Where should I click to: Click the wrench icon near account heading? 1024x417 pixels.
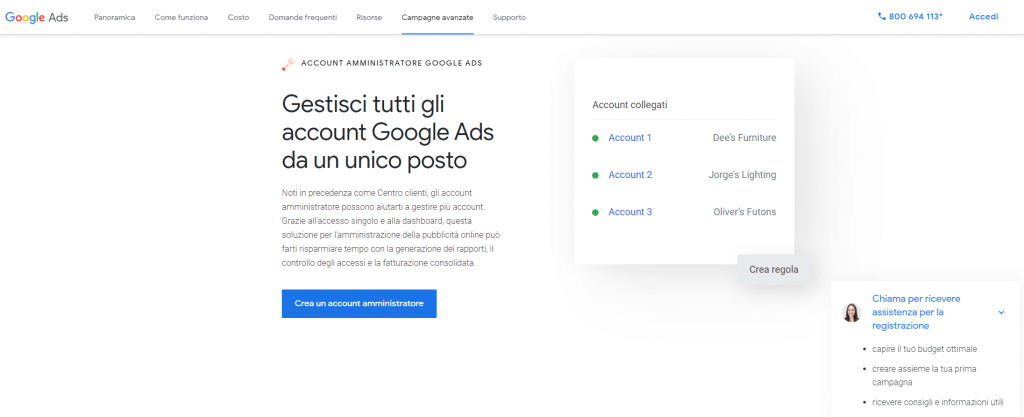point(288,64)
